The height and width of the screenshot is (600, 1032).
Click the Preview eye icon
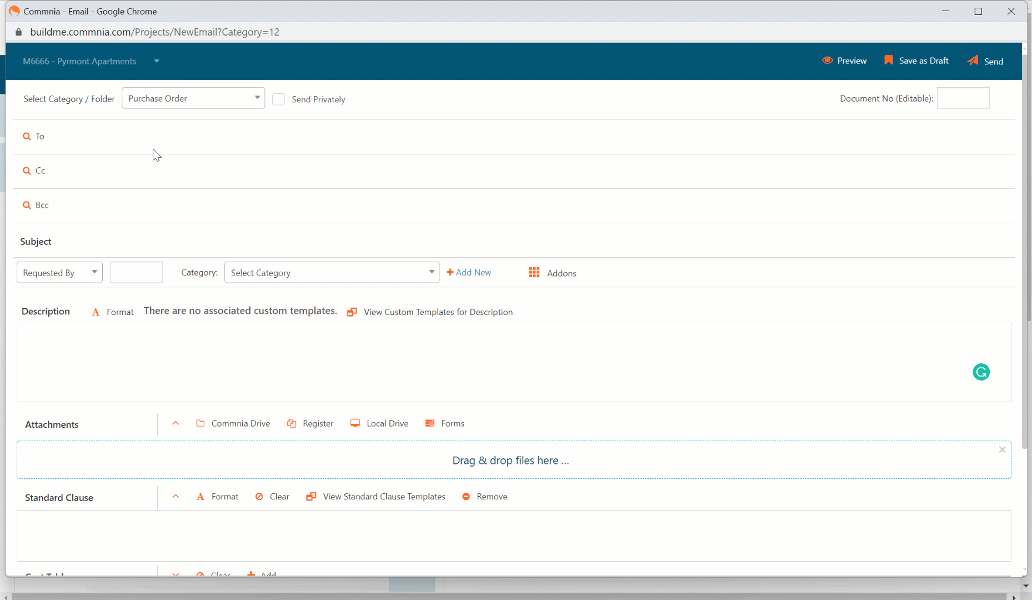click(x=827, y=61)
